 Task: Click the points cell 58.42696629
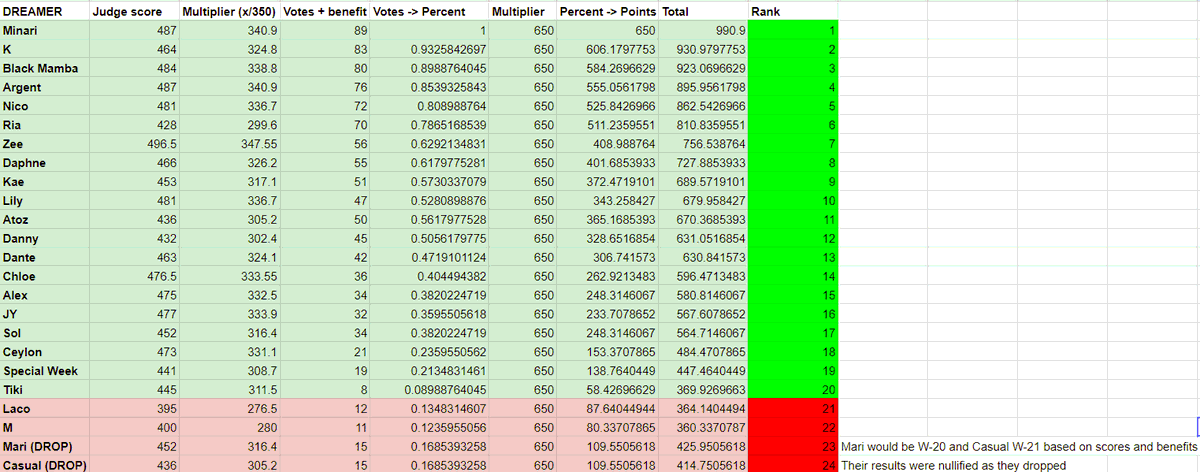coord(608,392)
